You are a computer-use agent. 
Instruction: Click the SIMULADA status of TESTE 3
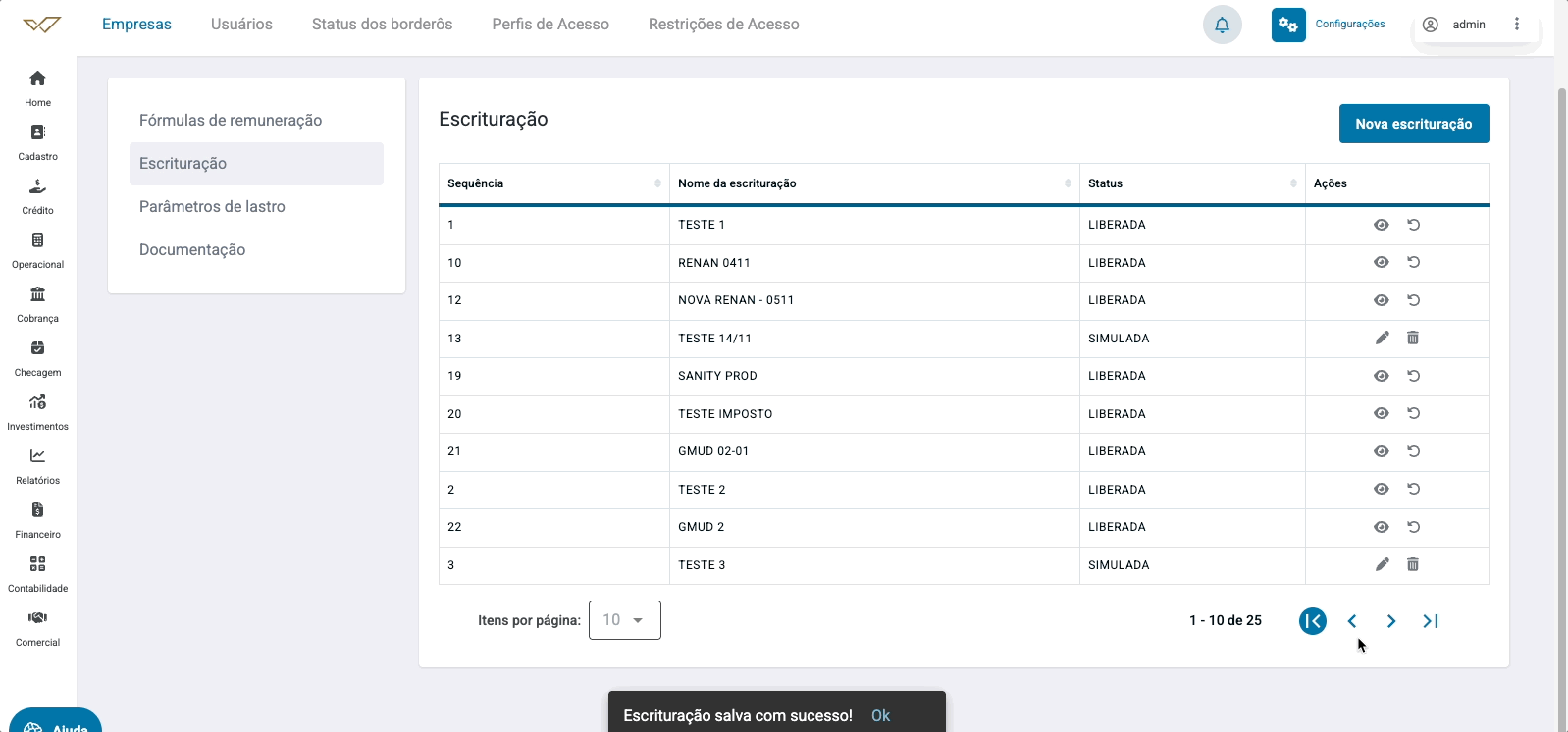point(1119,565)
